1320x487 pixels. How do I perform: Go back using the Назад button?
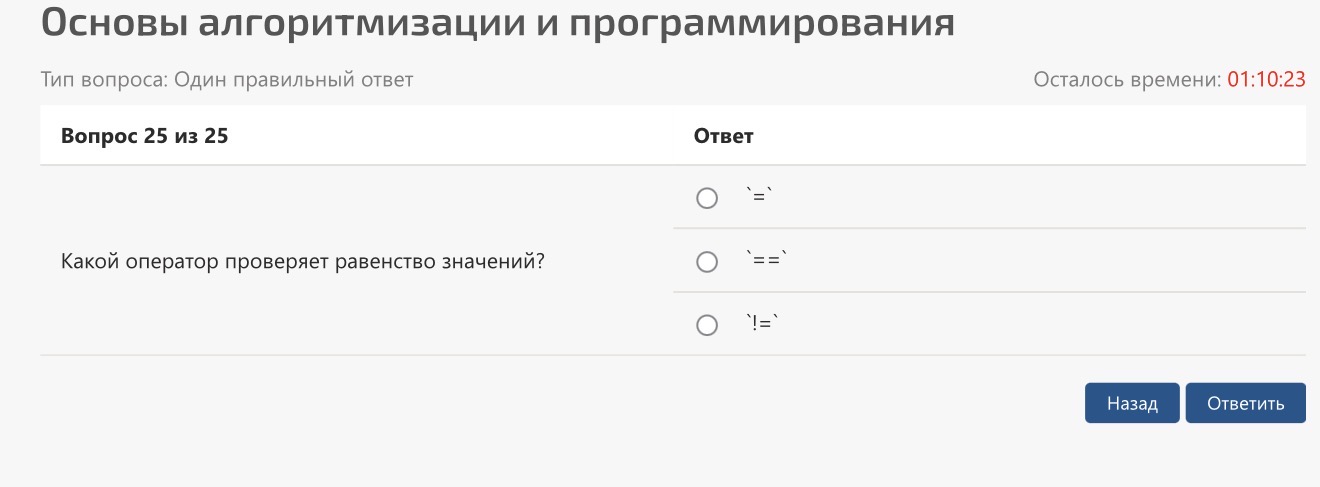1132,403
